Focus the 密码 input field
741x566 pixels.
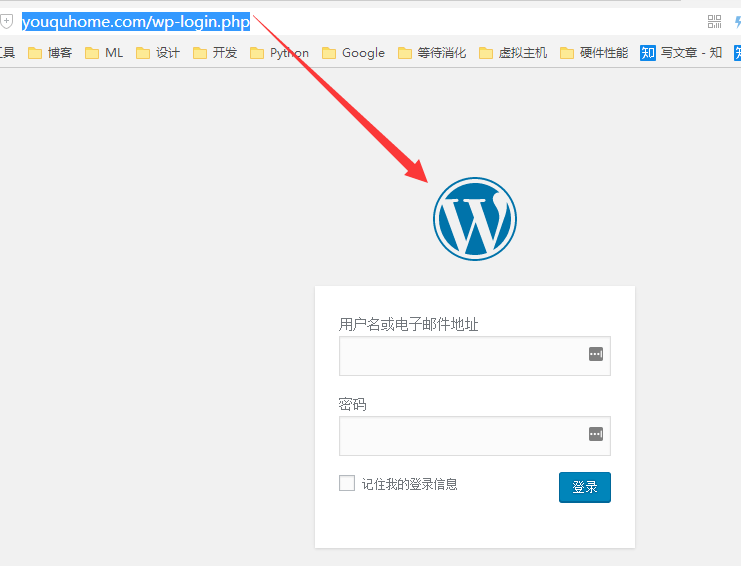click(x=475, y=436)
